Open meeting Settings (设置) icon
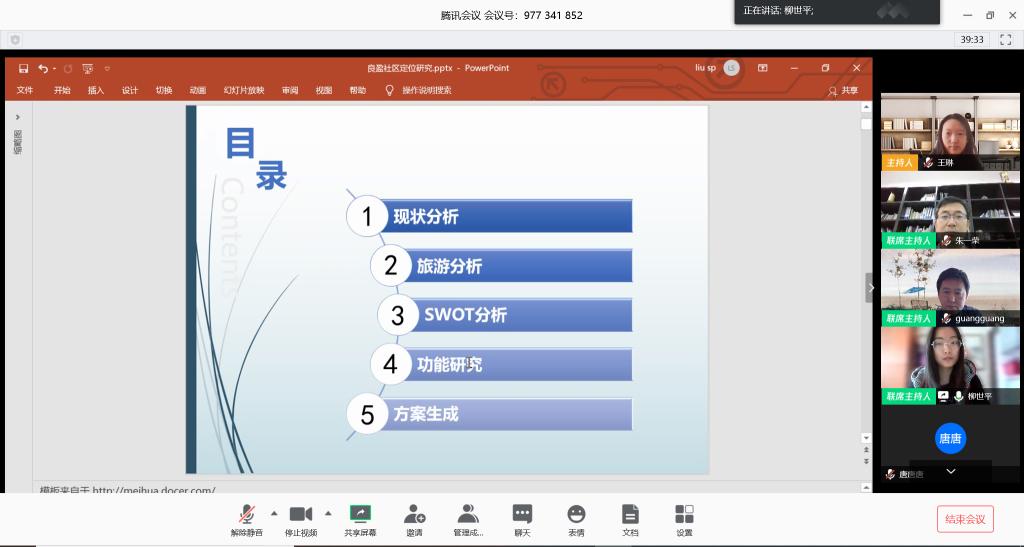This screenshot has width=1024, height=547. click(684, 514)
